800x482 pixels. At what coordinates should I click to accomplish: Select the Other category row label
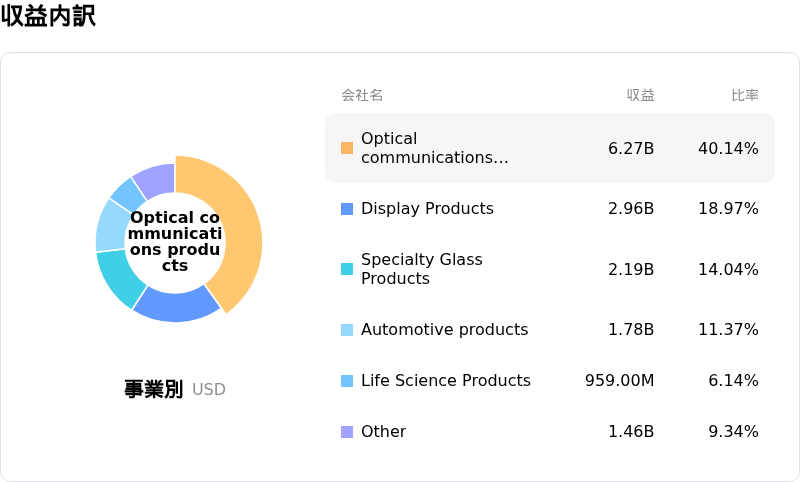(383, 432)
